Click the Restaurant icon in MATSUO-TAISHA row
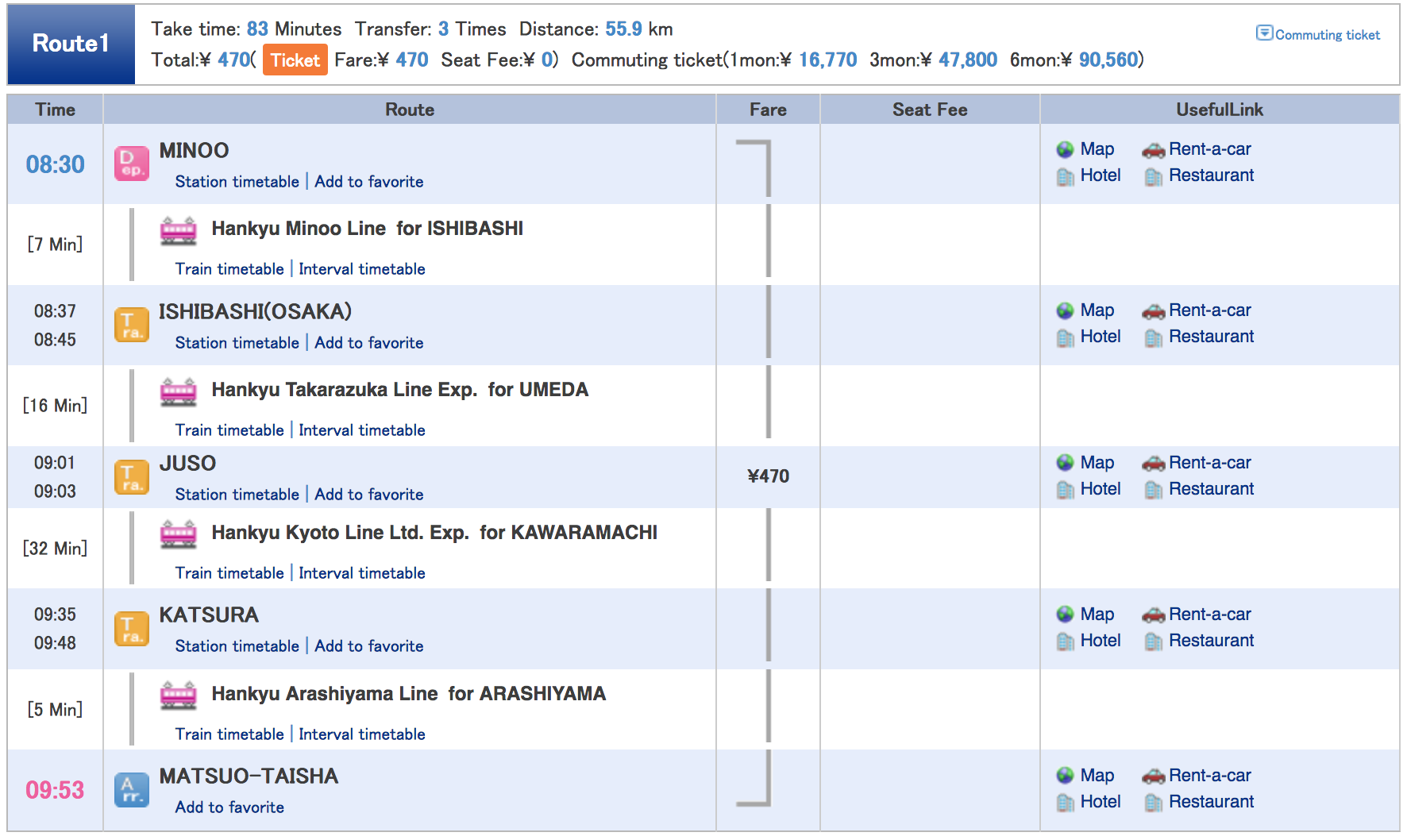1407x840 pixels. (1154, 803)
